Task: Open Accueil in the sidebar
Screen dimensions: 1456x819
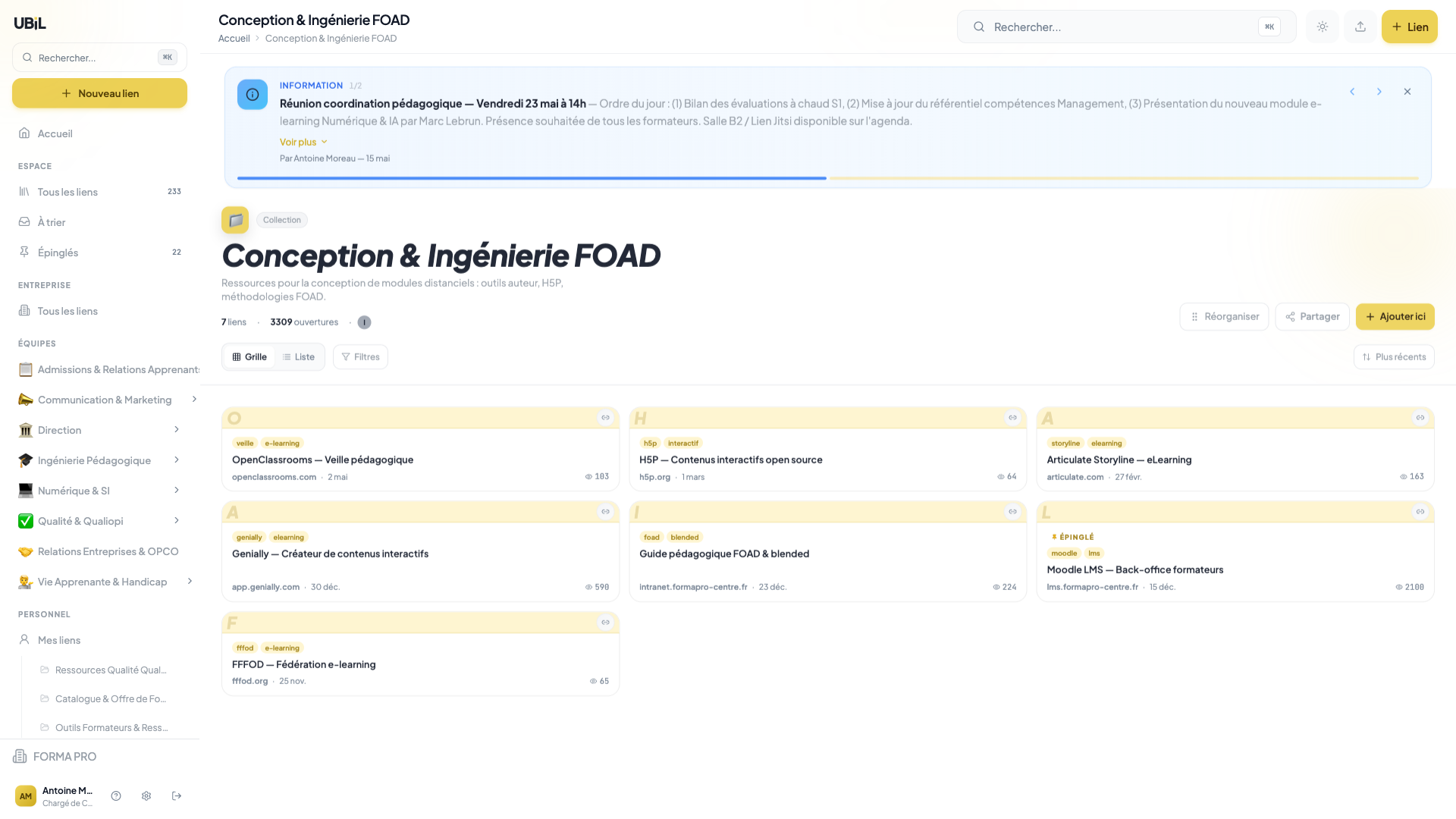Action: tap(99, 133)
